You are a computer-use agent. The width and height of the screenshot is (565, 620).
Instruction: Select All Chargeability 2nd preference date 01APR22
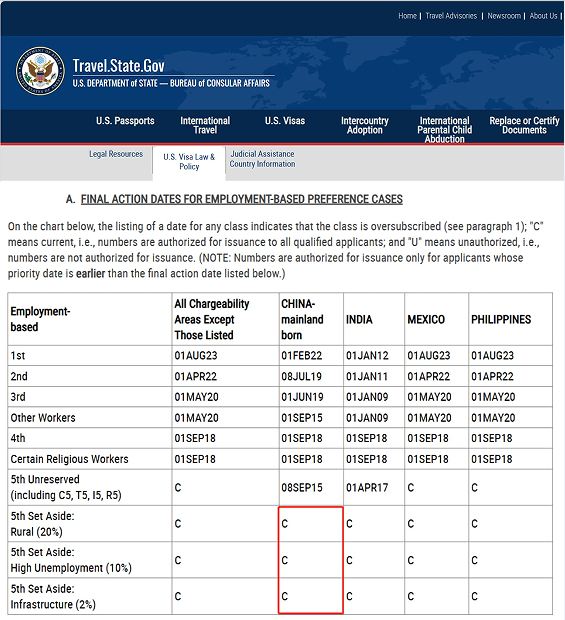[x=195, y=376]
